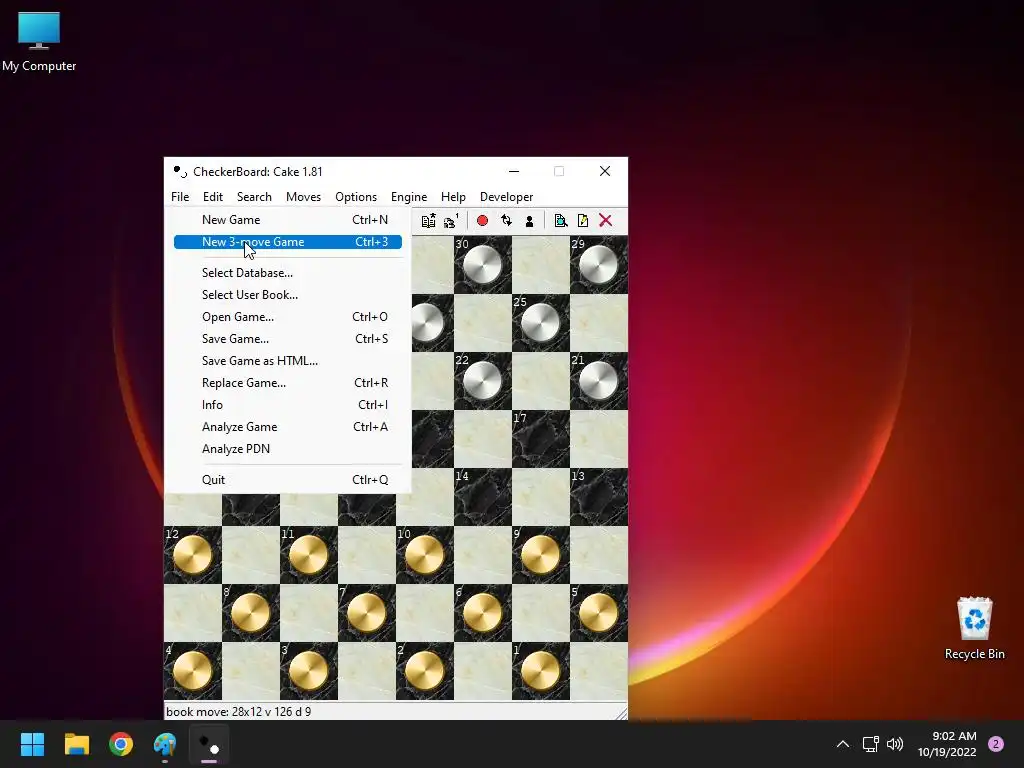The height and width of the screenshot is (768, 1024).
Task: Click the status bar book move text
Action: pos(238,712)
